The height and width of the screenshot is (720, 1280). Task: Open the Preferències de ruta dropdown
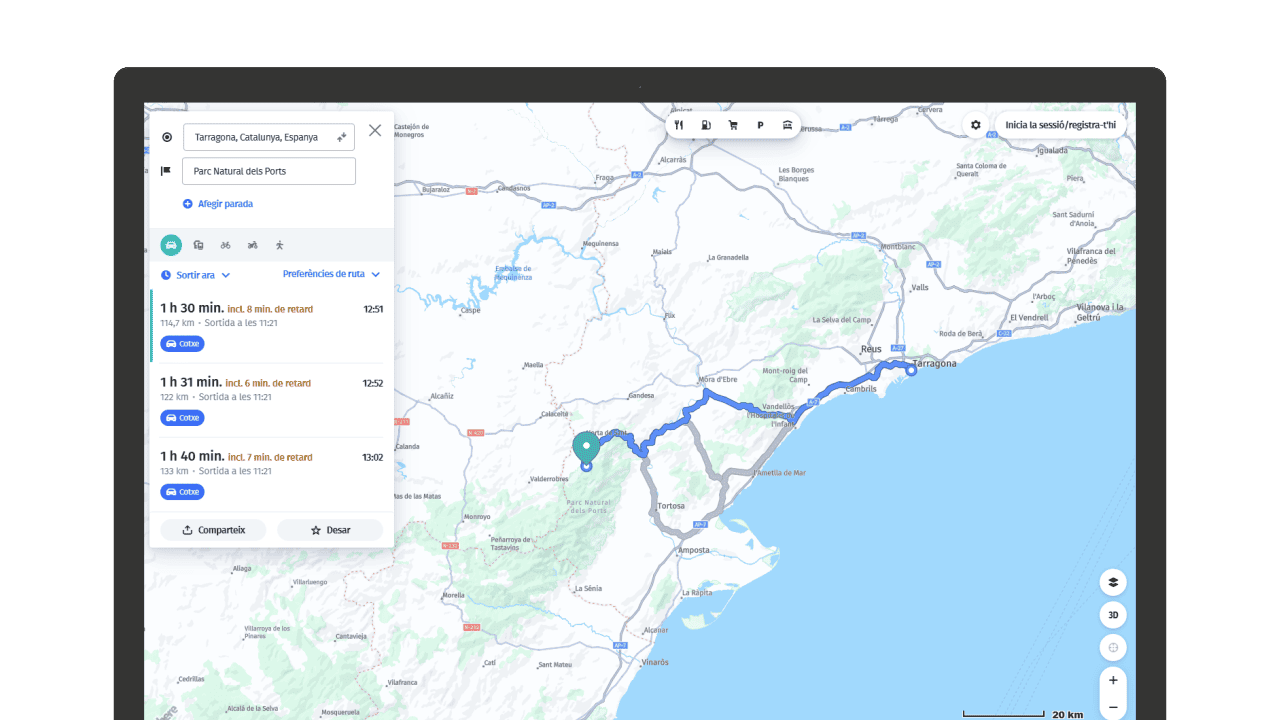click(x=330, y=273)
